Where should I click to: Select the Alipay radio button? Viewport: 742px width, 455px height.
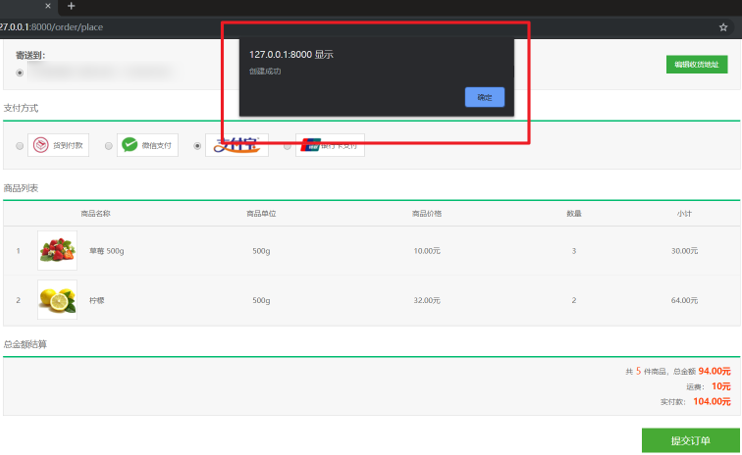point(197,146)
